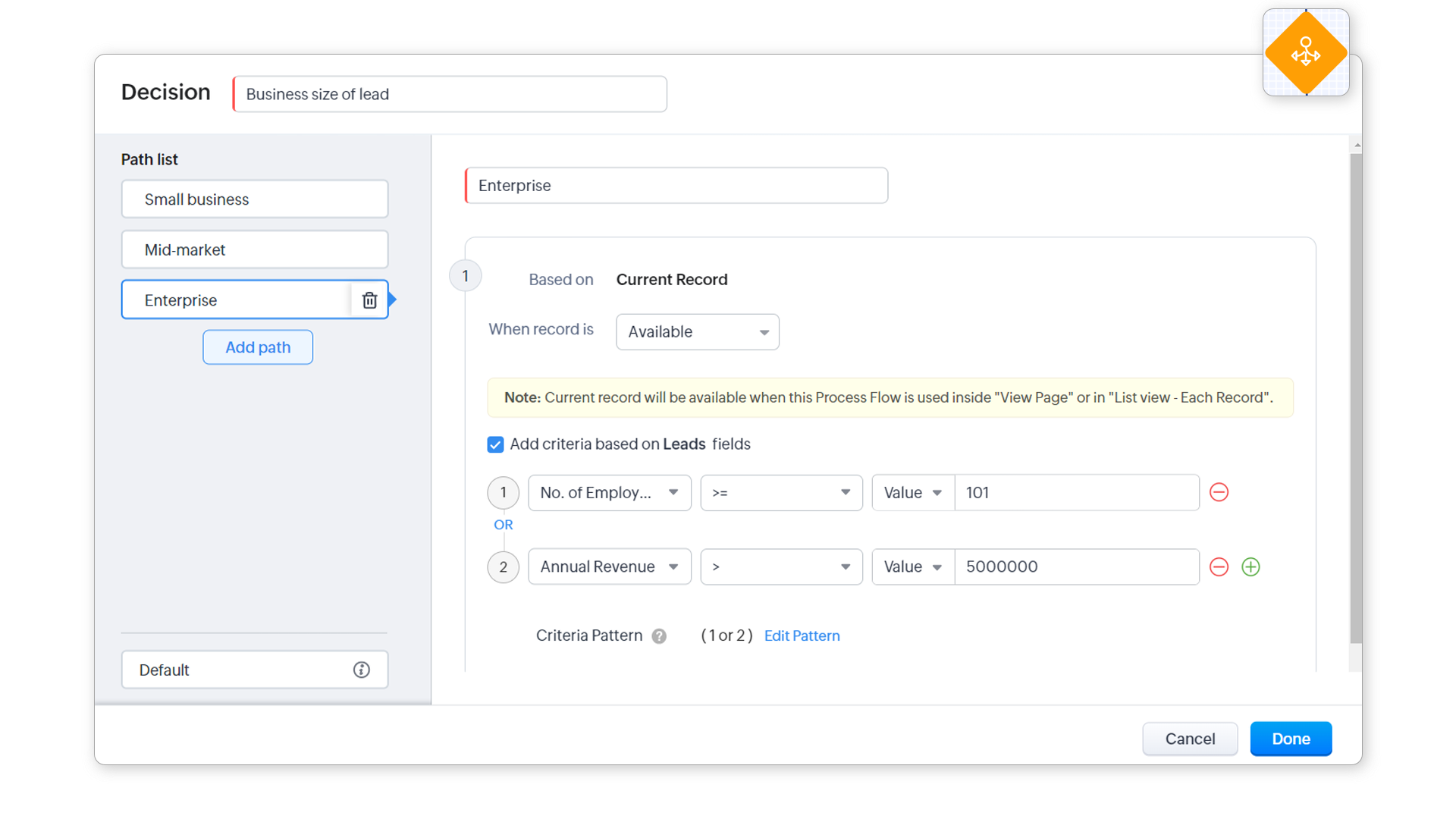Uncheck Add criteria based on Leads fields
This screenshot has width=1456, height=819.
tap(495, 444)
